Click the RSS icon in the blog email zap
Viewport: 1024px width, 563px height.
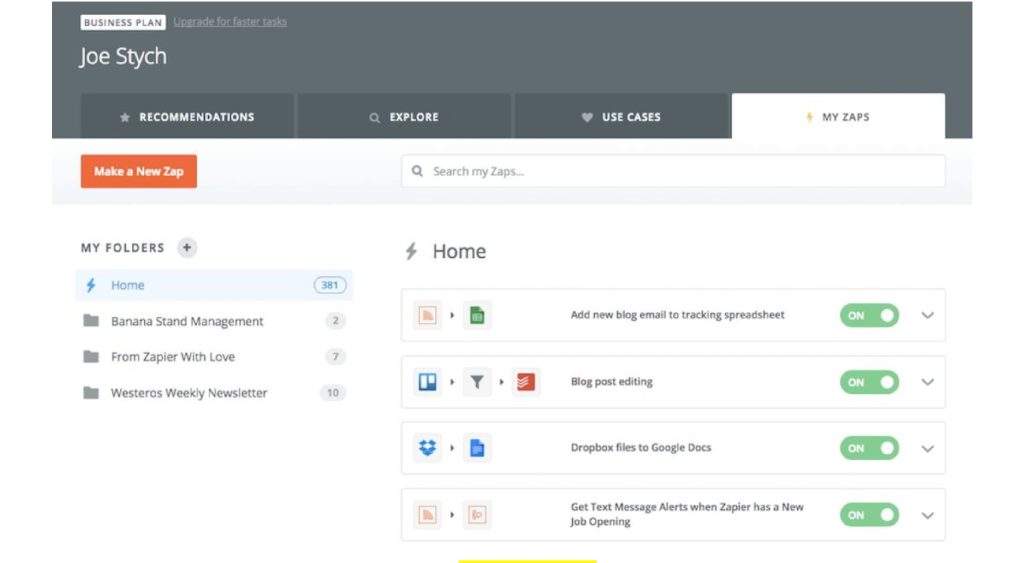[x=427, y=315]
